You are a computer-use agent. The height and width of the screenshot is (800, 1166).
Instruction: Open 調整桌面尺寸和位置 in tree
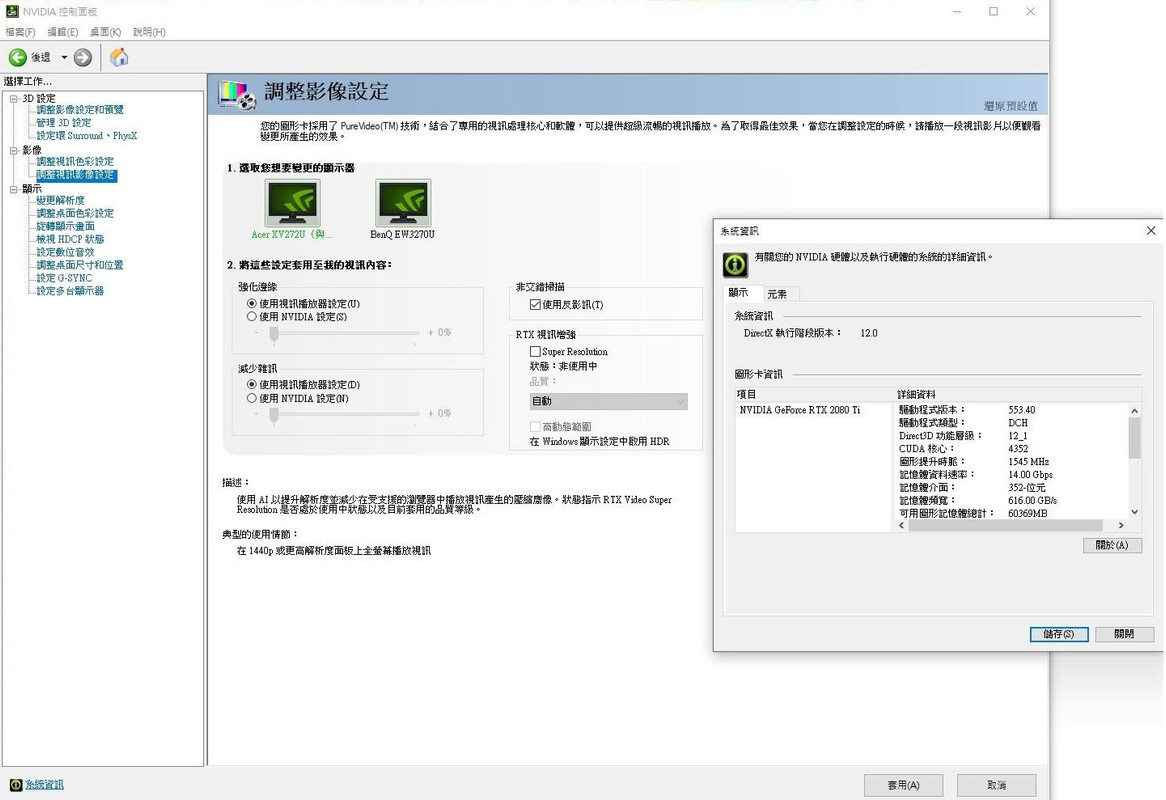pyautogui.click(x=80, y=265)
